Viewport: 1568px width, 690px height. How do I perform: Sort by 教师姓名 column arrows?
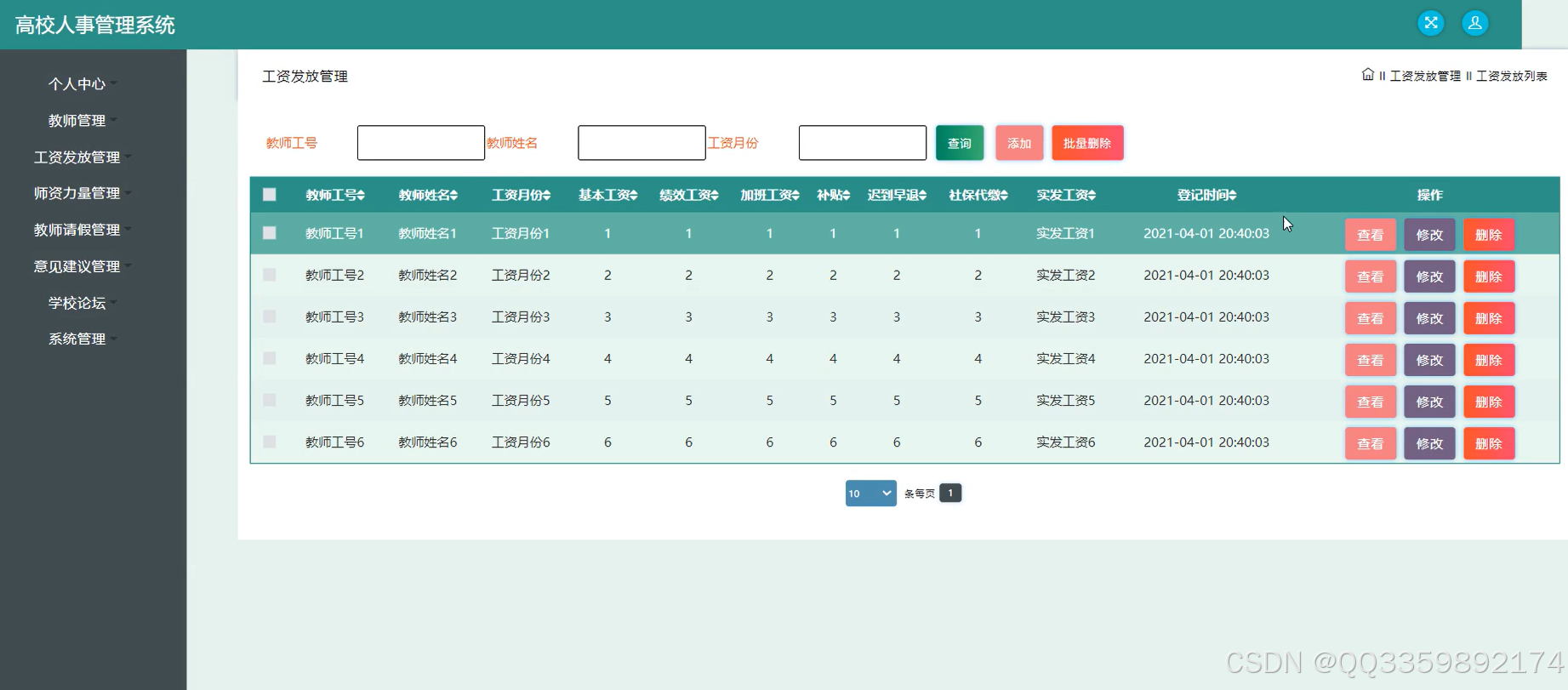click(x=453, y=196)
